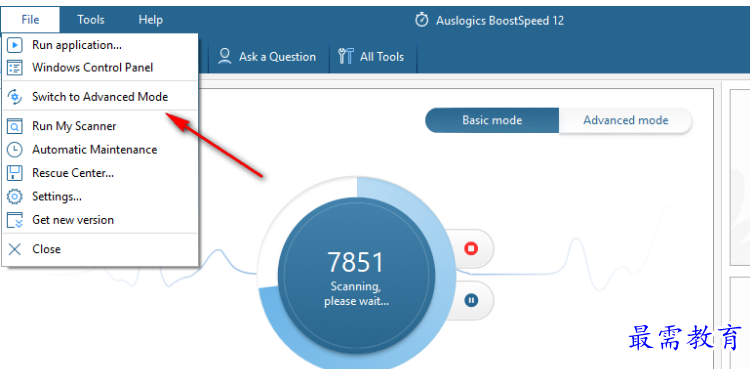Image resolution: width=750 pixels, height=369 pixels.
Task: Click the Settings gear icon in menu
Action: point(15,197)
